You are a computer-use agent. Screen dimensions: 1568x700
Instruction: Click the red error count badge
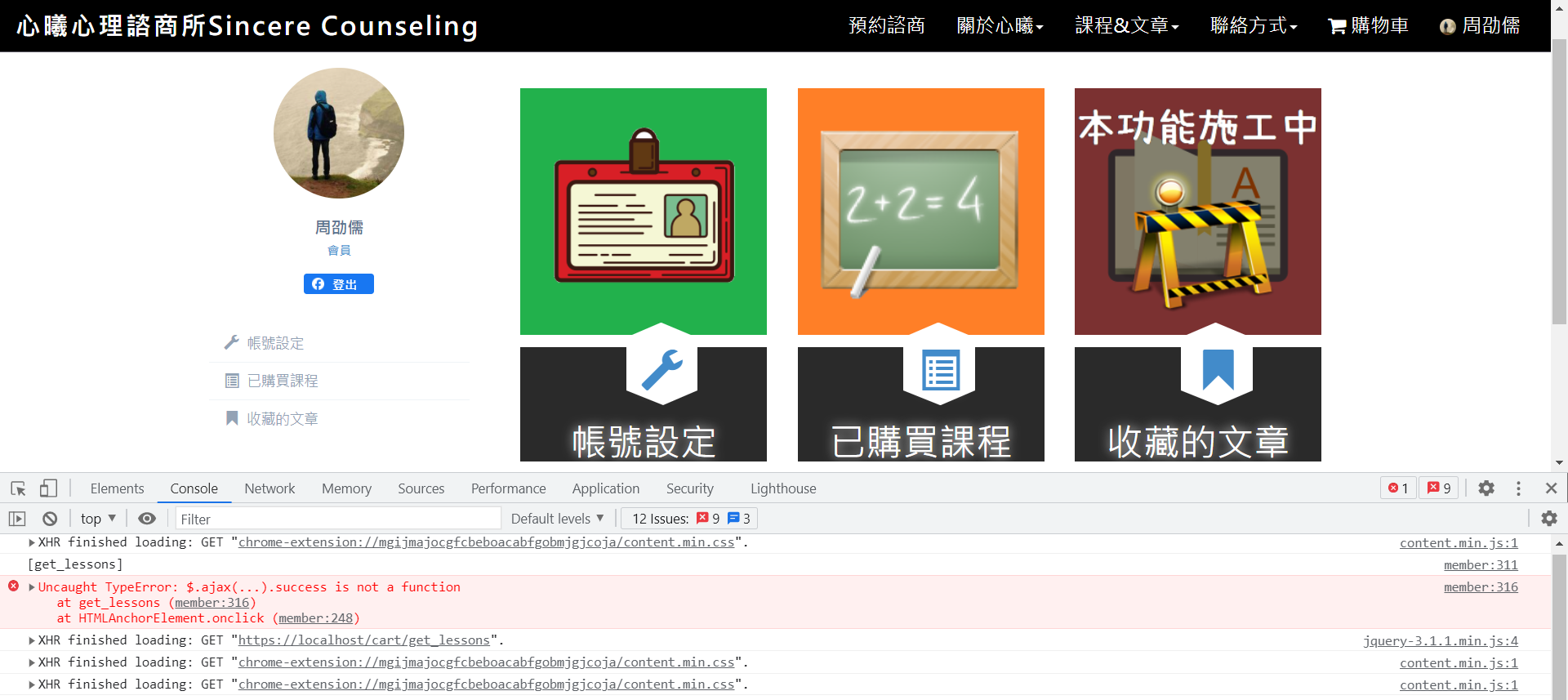coord(1398,488)
